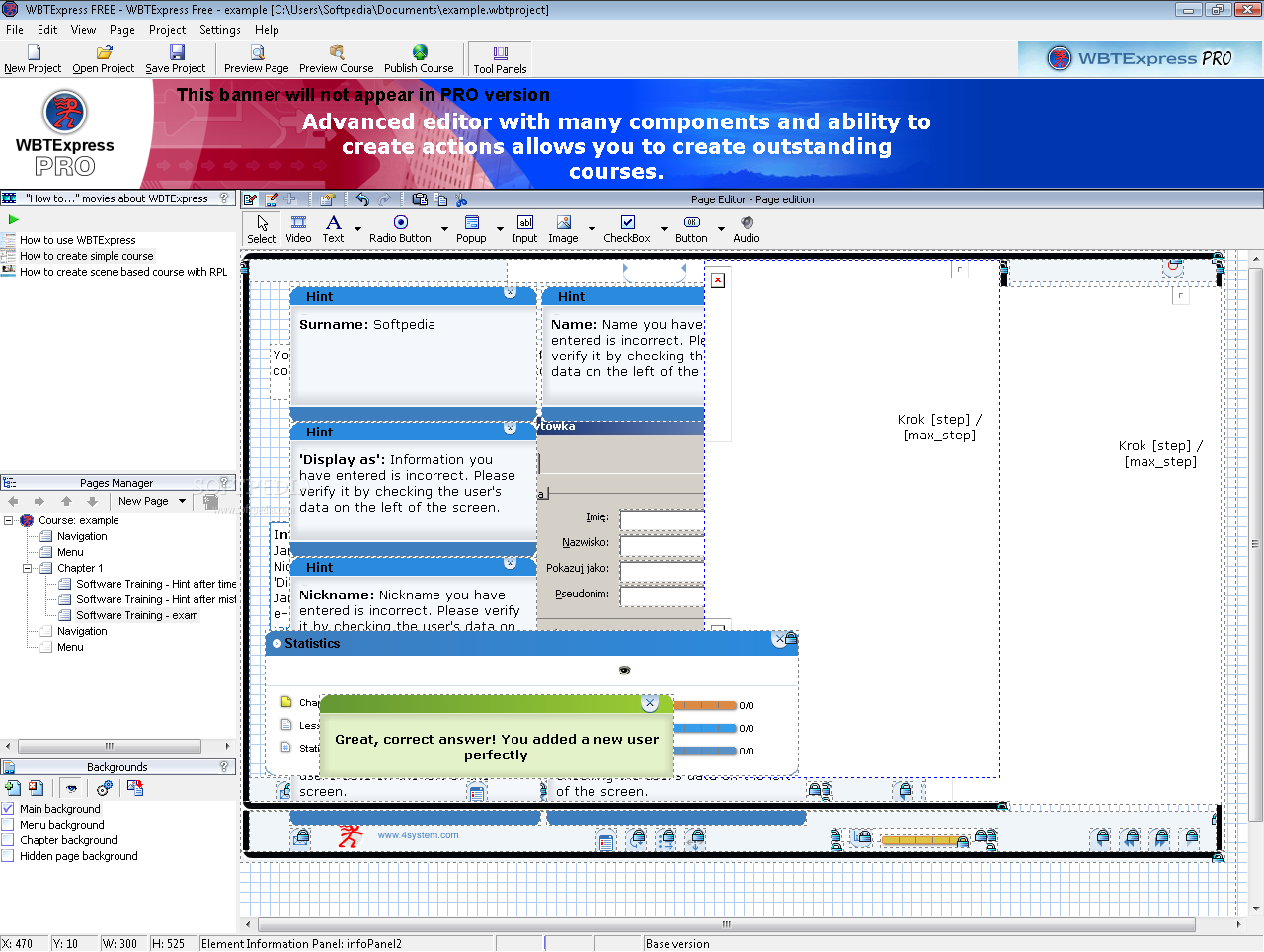Choose the Popup component tool

(471, 229)
